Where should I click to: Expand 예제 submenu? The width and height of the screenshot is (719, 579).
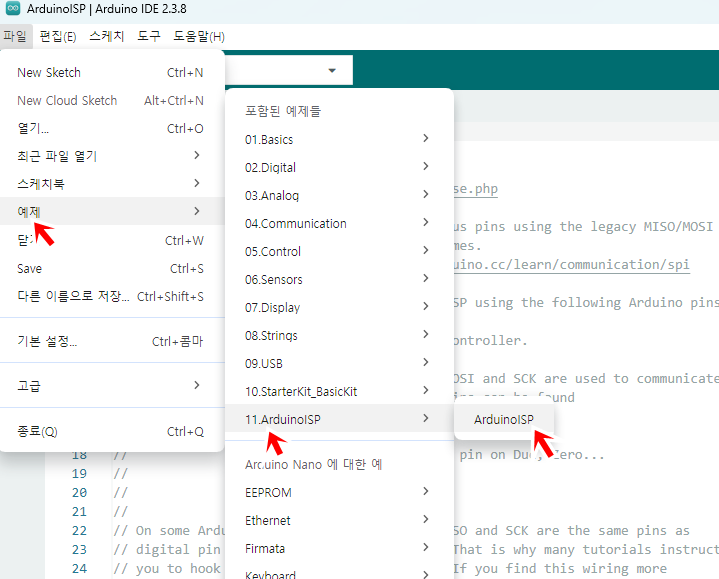(112, 211)
